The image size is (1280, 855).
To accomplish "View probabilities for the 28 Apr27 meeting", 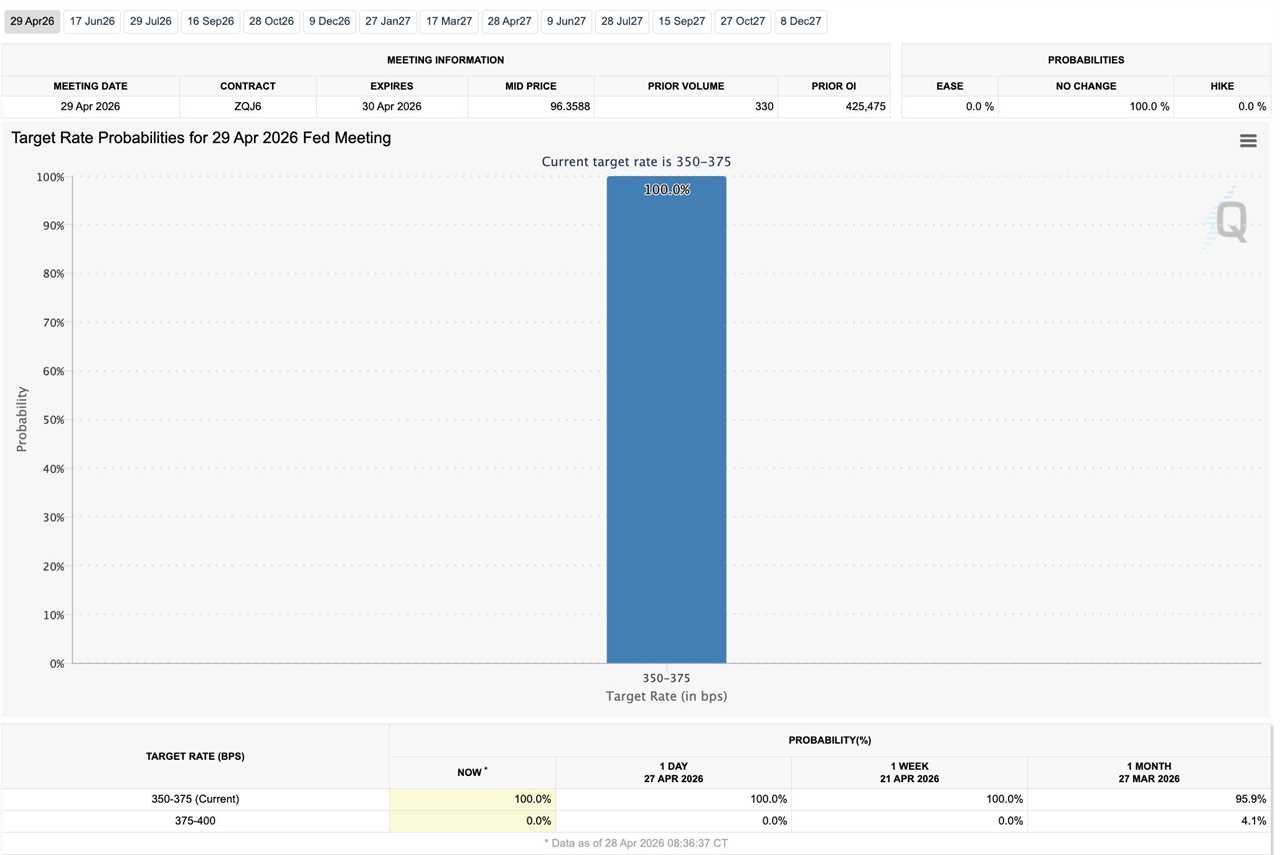I will point(509,20).
